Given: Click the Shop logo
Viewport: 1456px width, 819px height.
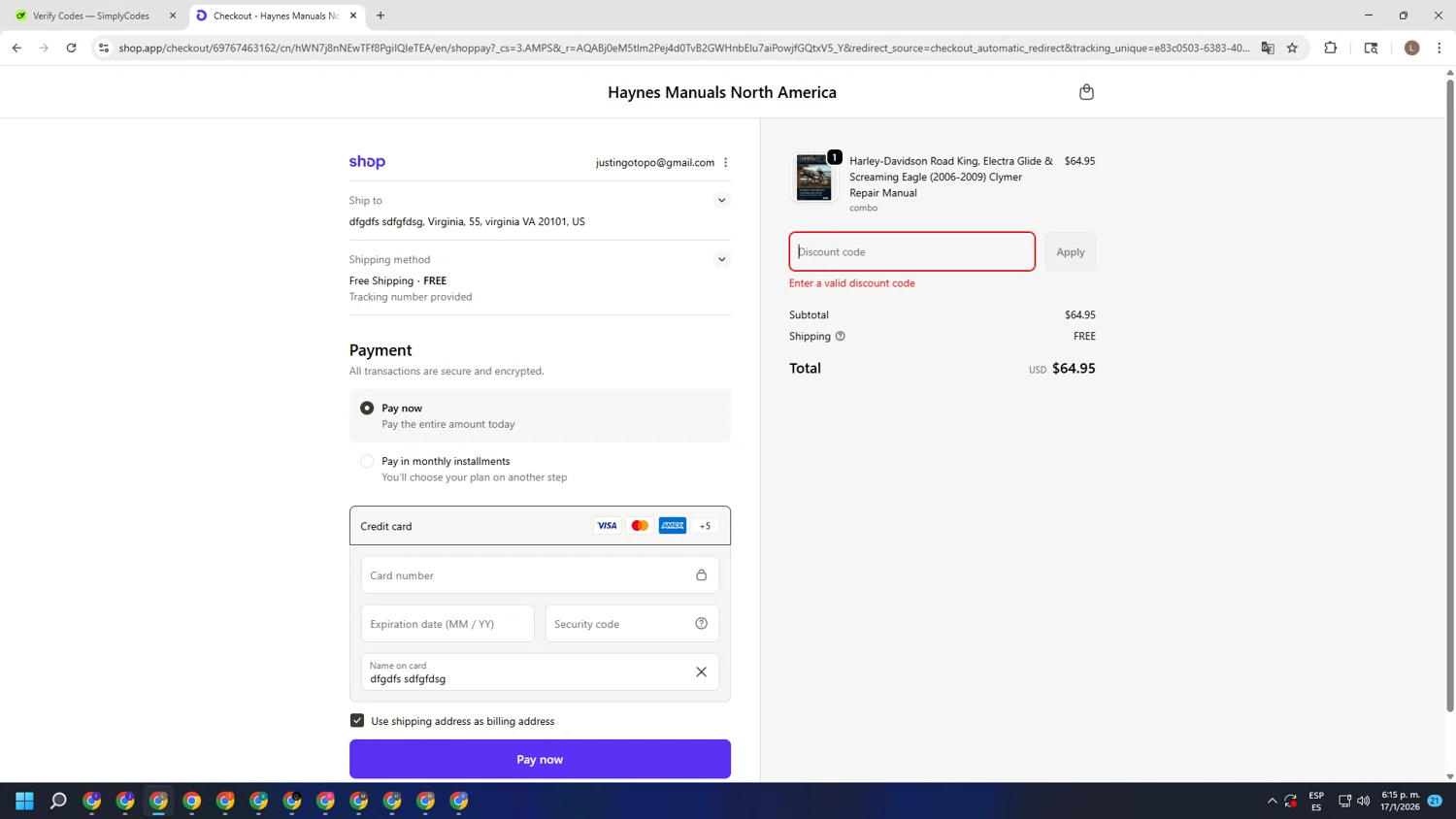Looking at the screenshot, I should (x=367, y=162).
